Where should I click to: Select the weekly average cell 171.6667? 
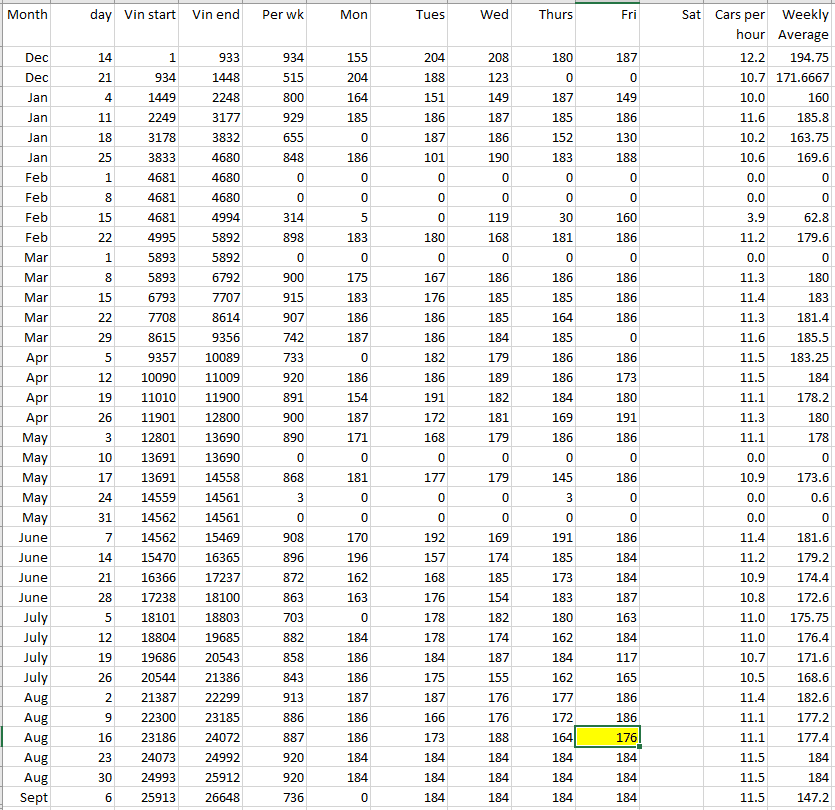pyautogui.click(x=801, y=77)
